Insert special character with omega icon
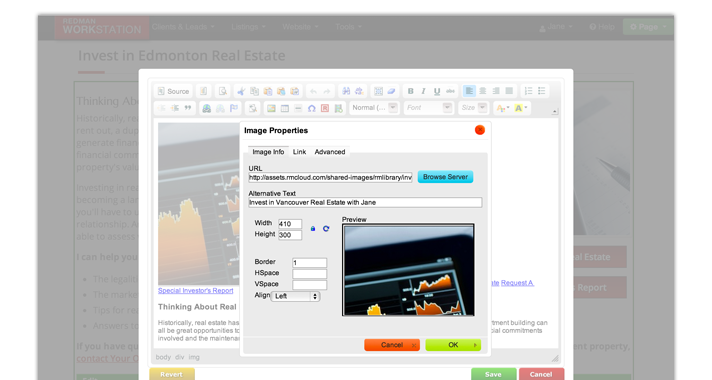 click(x=312, y=108)
